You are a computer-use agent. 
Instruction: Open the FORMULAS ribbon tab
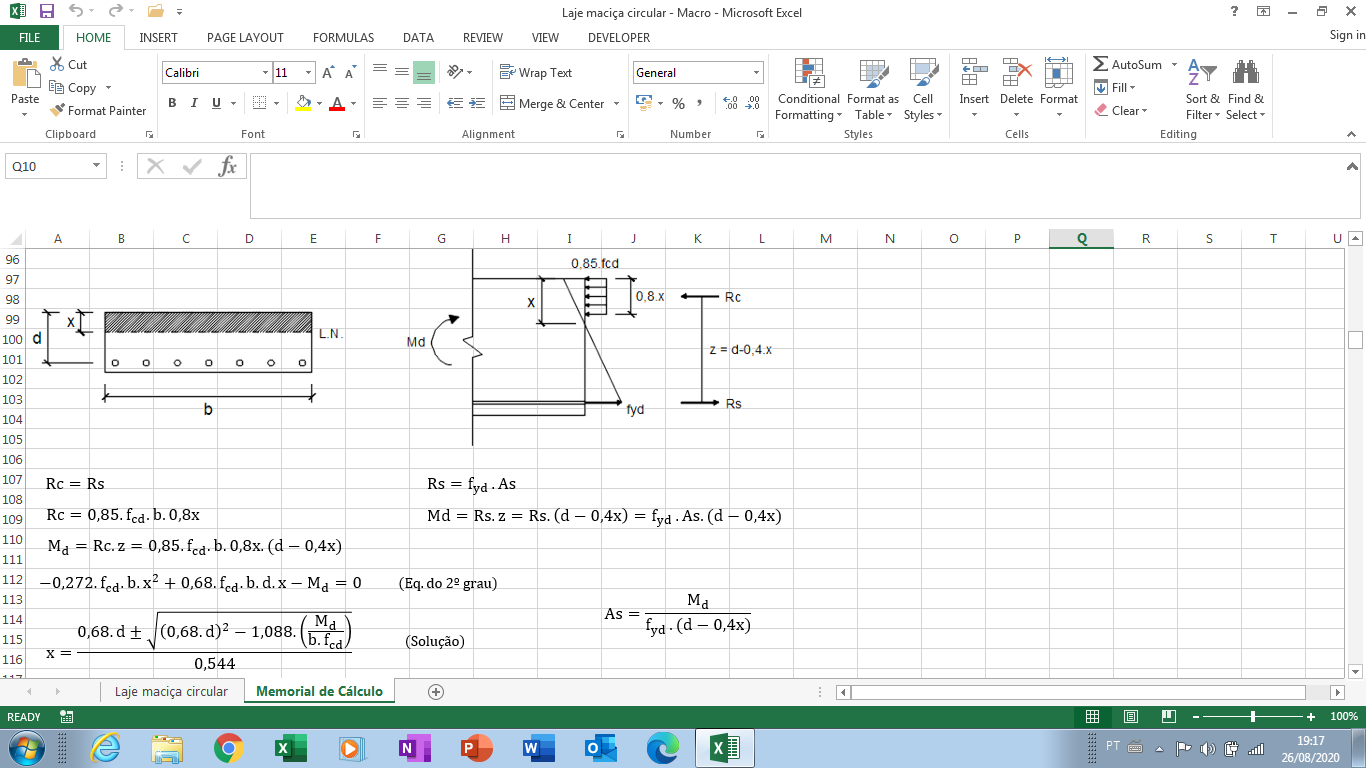(x=343, y=37)
